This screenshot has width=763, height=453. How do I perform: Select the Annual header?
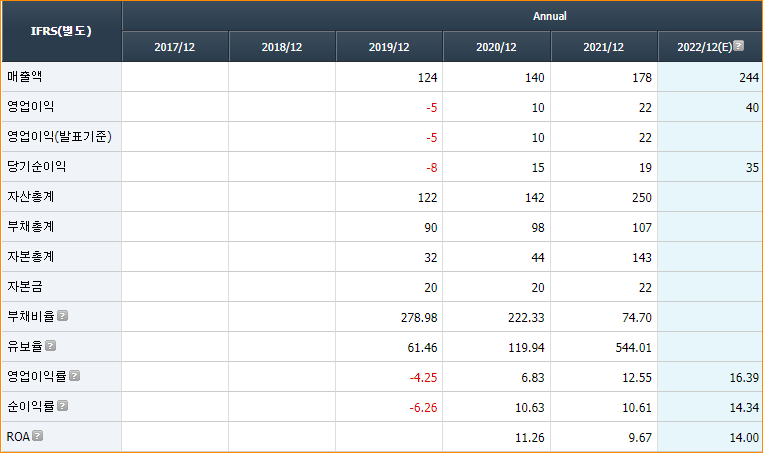click(549, 16)
